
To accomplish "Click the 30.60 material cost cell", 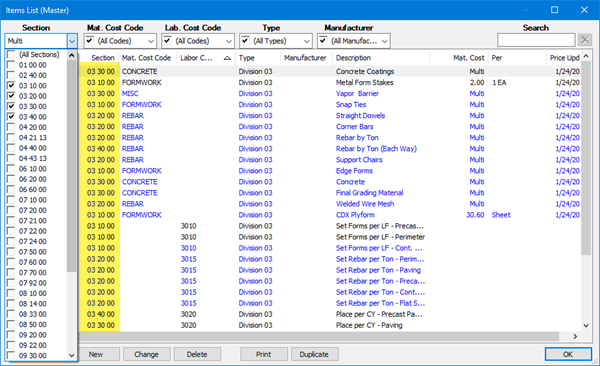I will (x=475, y=215).
